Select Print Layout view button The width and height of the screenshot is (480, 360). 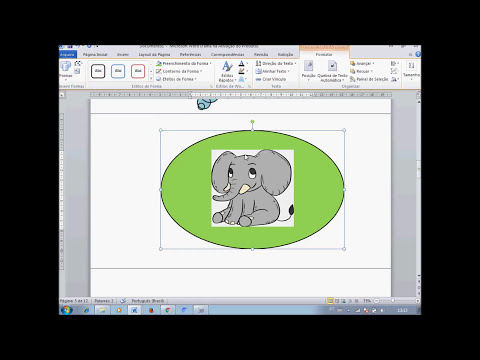pyautogui.click(x=330, y=301)
